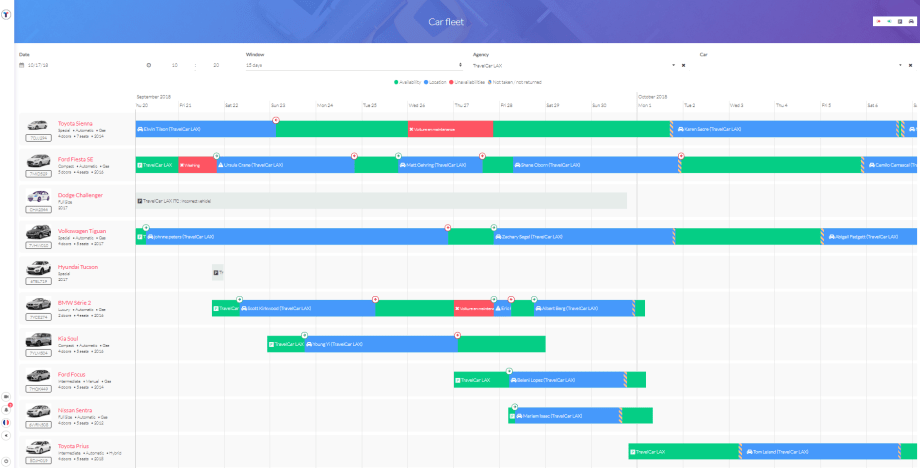920x468 pixels.
Task: Select the Johnne Peters rental bar
Action: (297, 236)
